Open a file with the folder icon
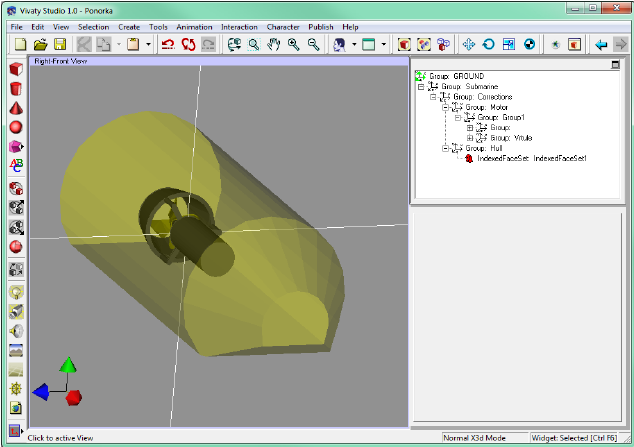The width and height of the screenshot is (634, 447). point(40,44)
